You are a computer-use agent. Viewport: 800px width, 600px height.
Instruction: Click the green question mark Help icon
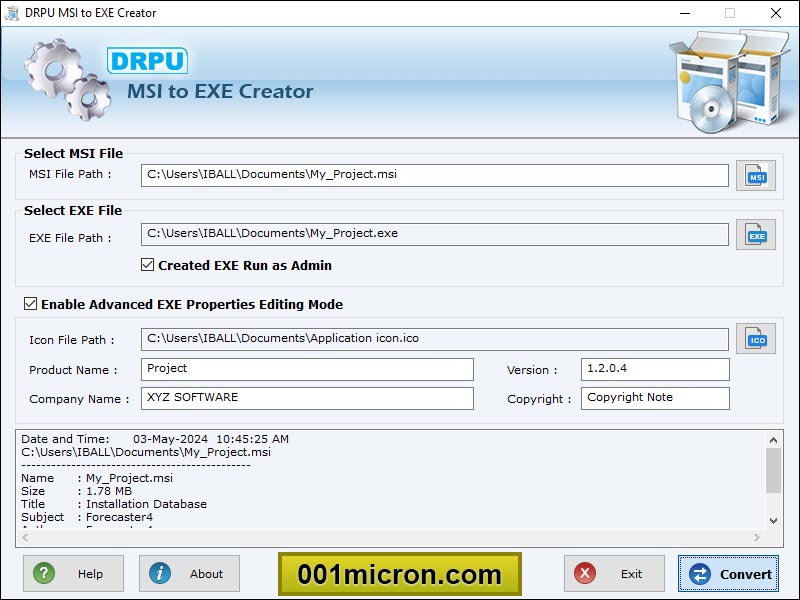44,574
